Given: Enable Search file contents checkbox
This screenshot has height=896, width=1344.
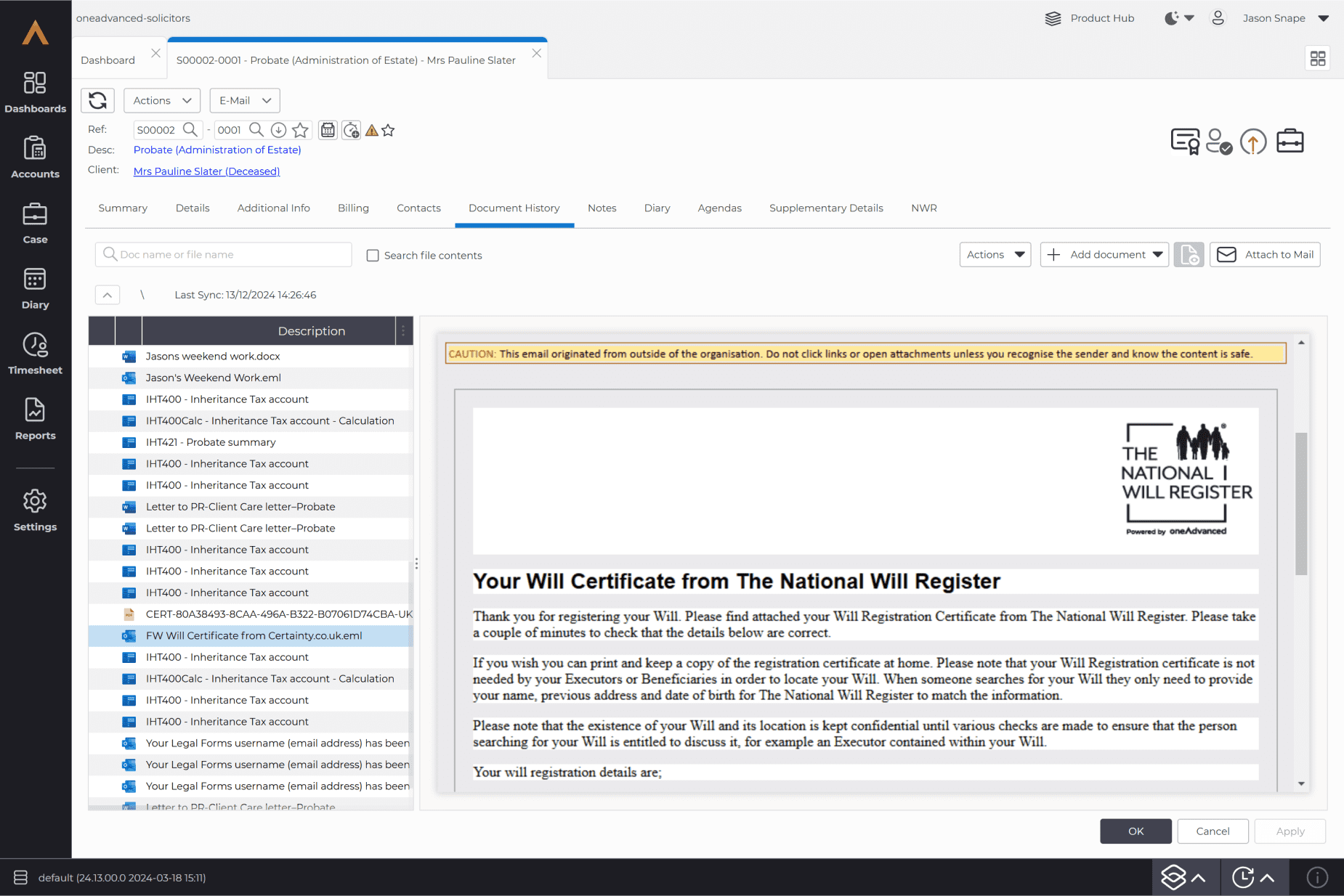Looking at the screenshot, I should [373, 255].
